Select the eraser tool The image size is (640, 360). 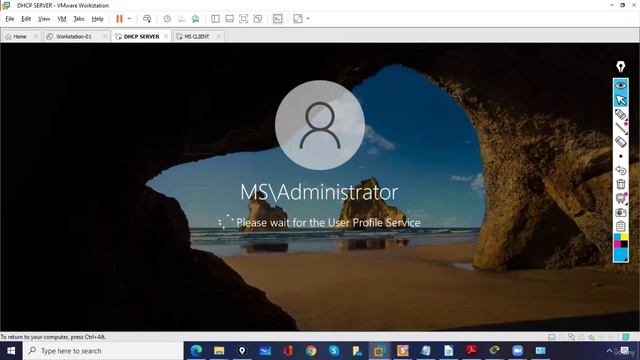[620, 142]
